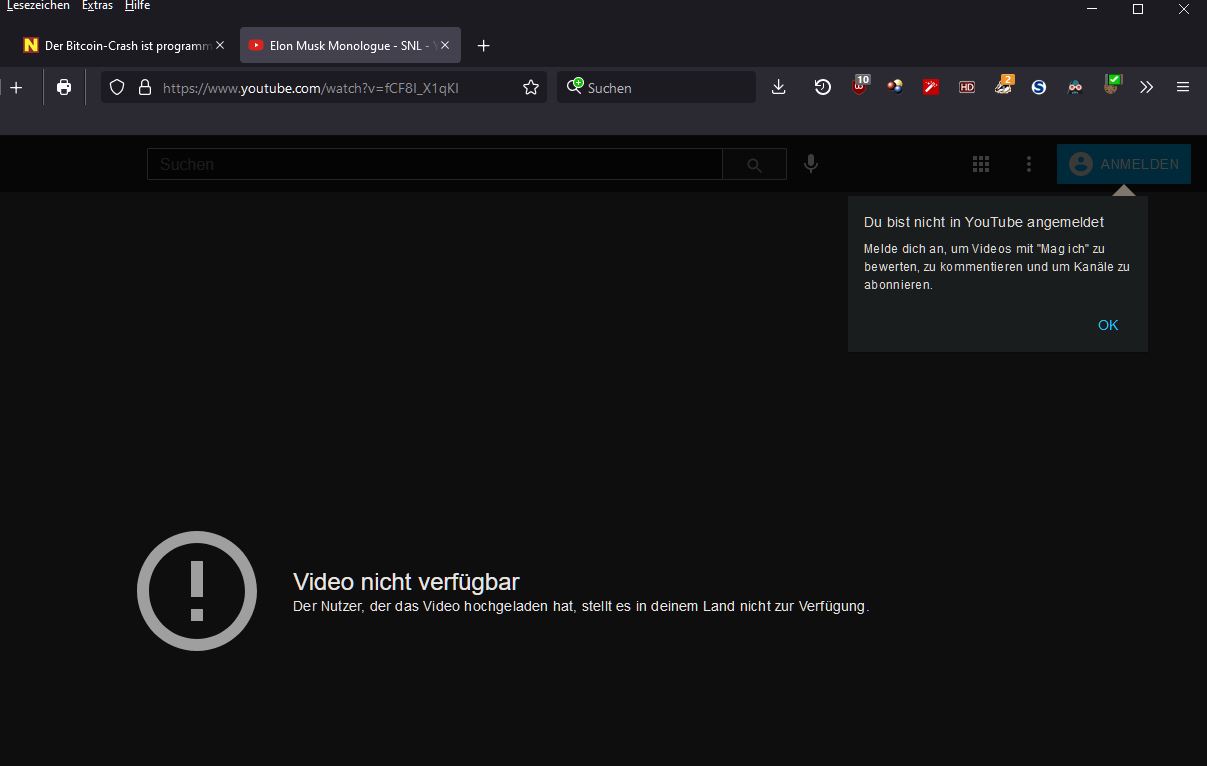Open the tracking protection shield icon
The width and height of the screenshot is (1207, 766).
117,87
